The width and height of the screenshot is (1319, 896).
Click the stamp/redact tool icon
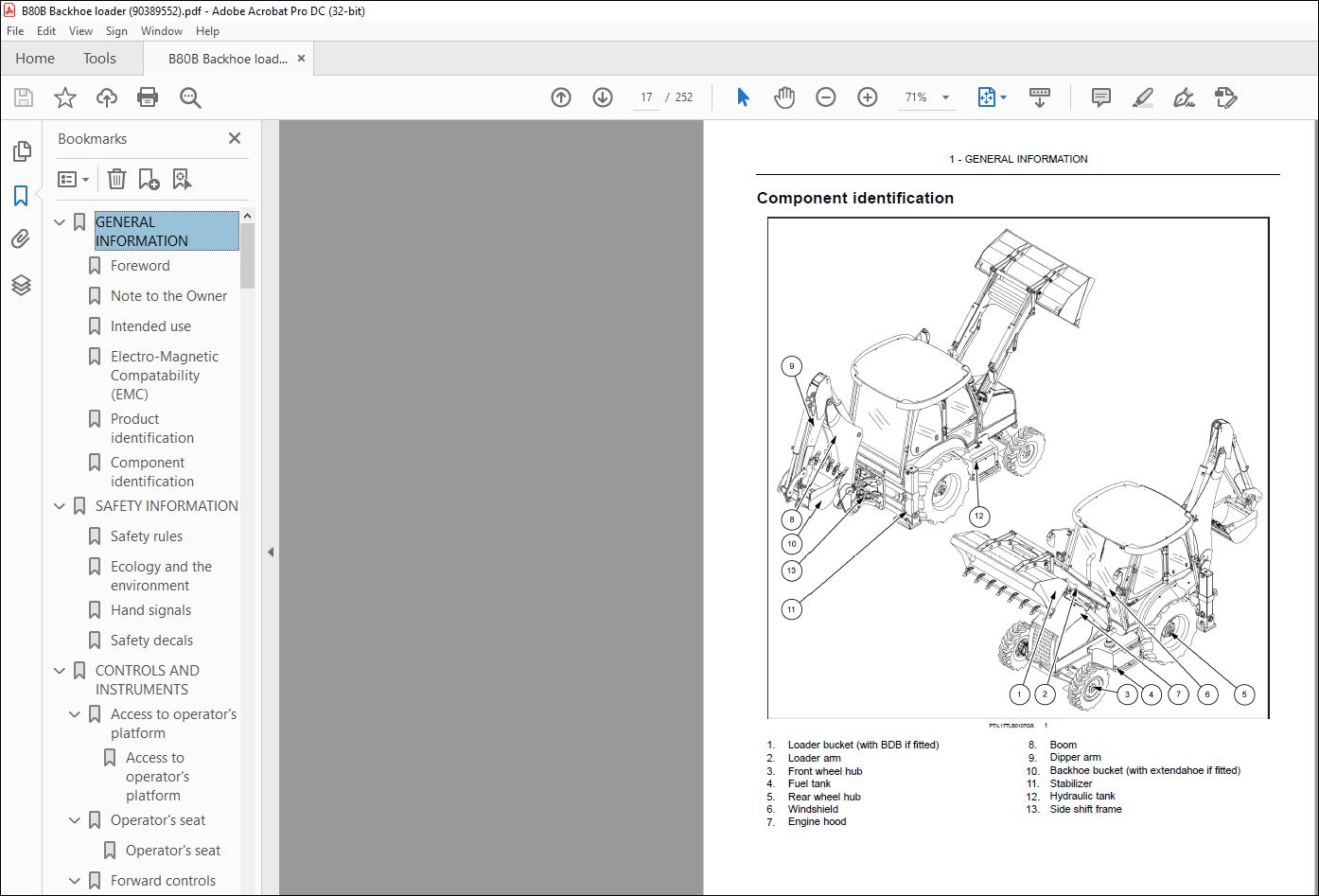tap(1225, 97)
